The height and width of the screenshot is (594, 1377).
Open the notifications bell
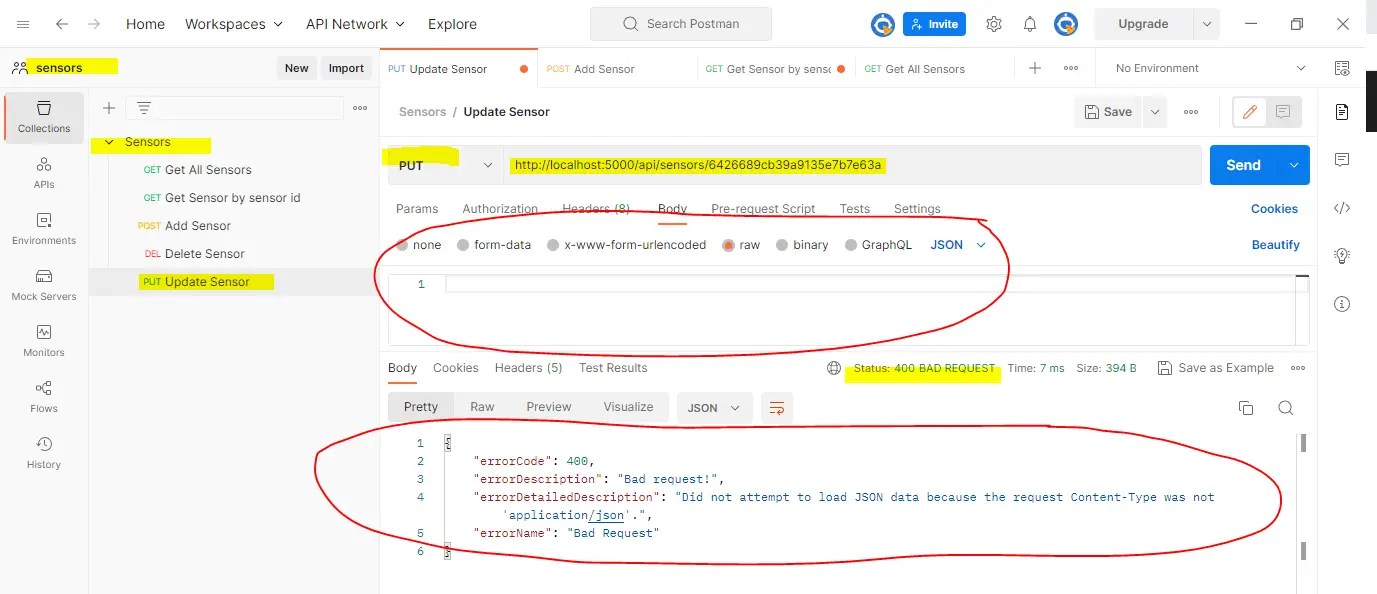[1029, 23]
